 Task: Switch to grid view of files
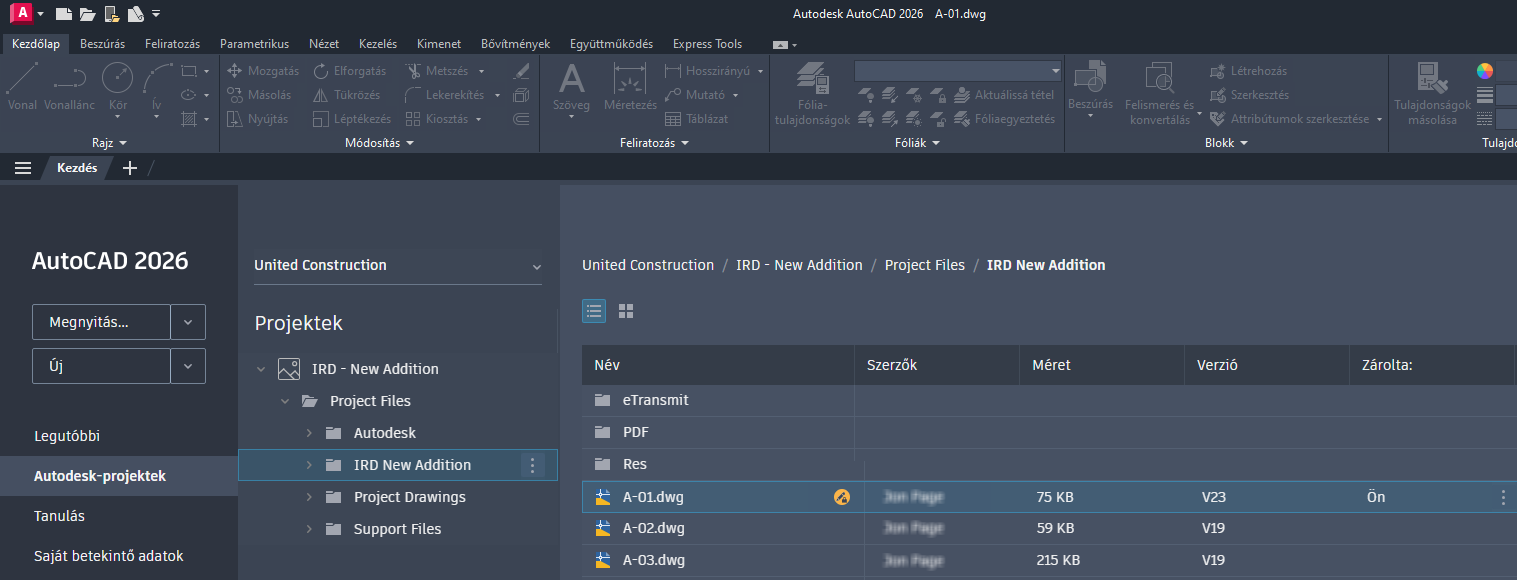(x=626, y=311)
